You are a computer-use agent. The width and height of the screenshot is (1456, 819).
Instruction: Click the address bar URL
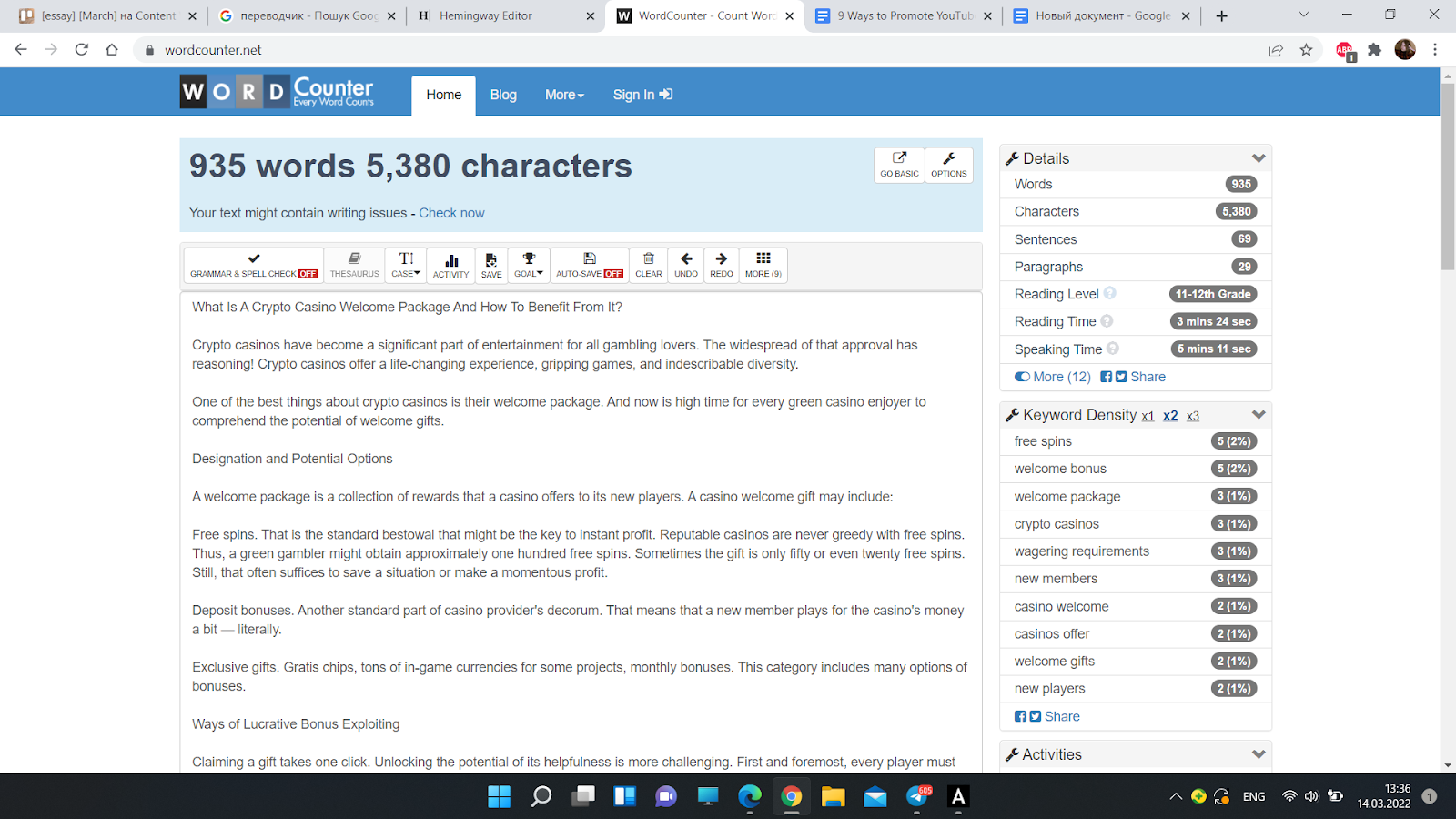coord(213,50)
